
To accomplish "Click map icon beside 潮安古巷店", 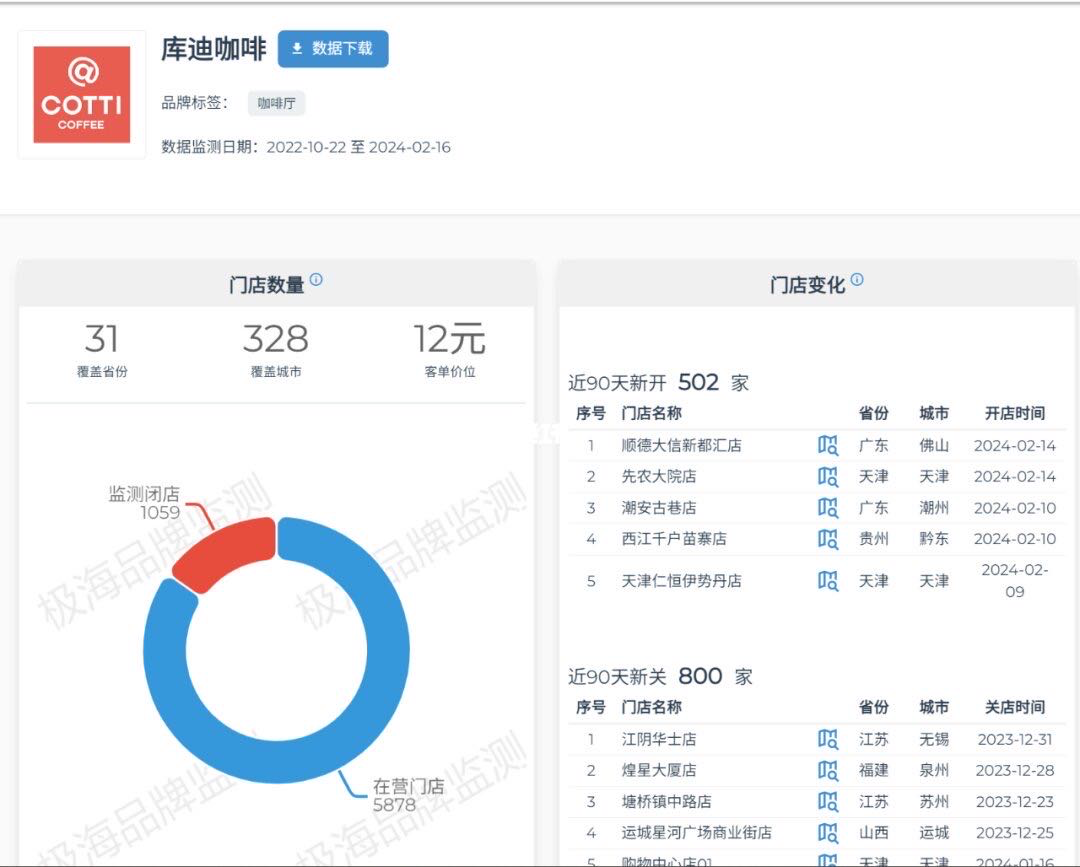I will (x=828, y=507).
